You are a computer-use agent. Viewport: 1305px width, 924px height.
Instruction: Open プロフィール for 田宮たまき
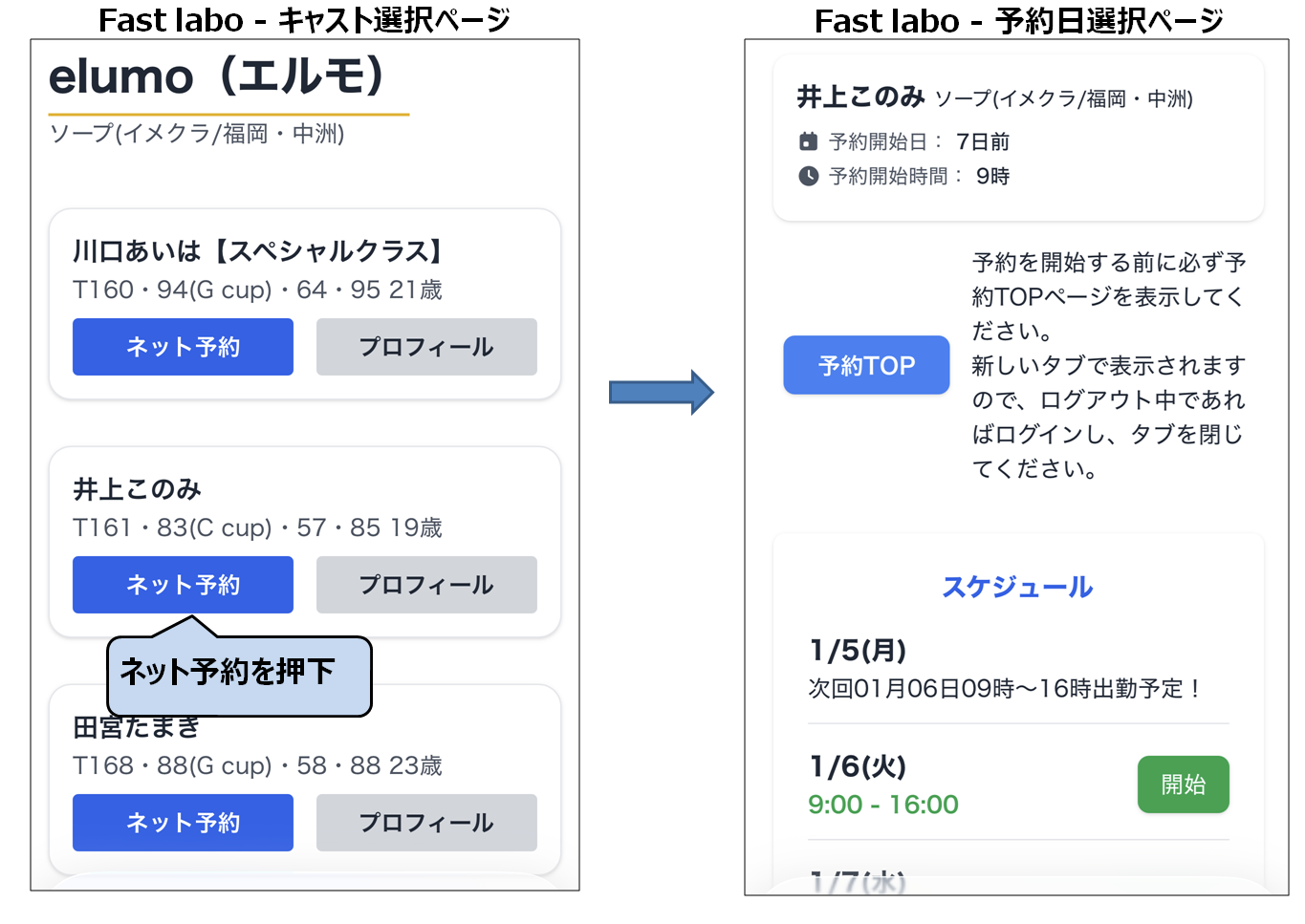[x=426, y=823]
